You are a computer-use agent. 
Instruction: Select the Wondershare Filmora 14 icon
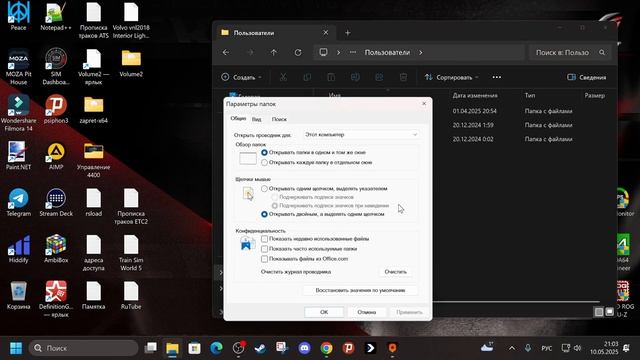(18, 113)
